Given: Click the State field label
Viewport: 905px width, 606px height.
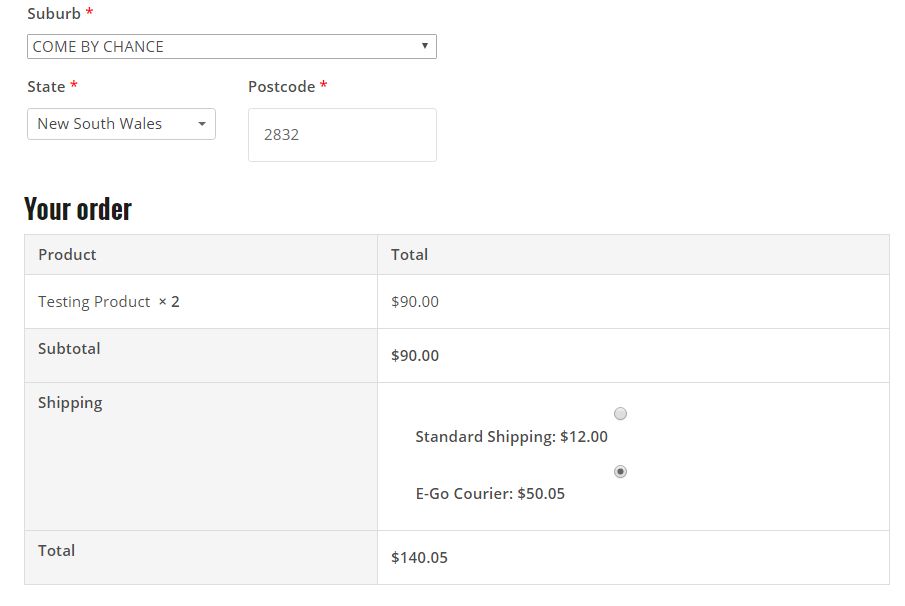Looking at the screenshot, I should point(46,87).
